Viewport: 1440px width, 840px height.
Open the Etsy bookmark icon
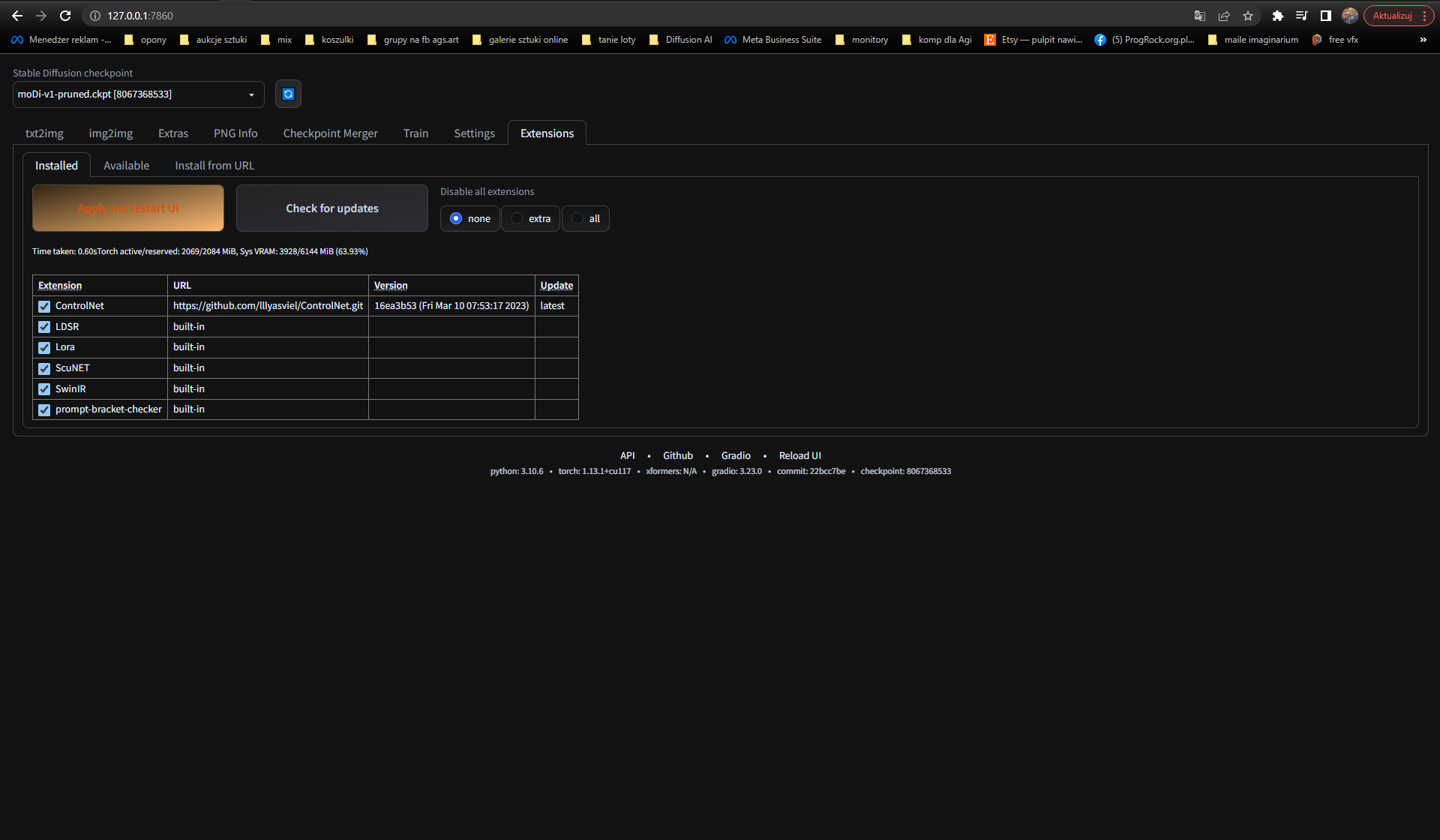(x=990, y=40)
